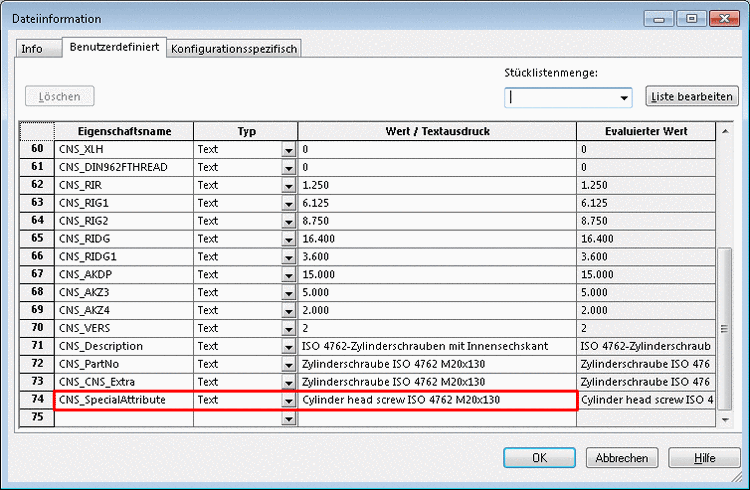Click the Liste bearbeiten button

[x=692, y=96]
